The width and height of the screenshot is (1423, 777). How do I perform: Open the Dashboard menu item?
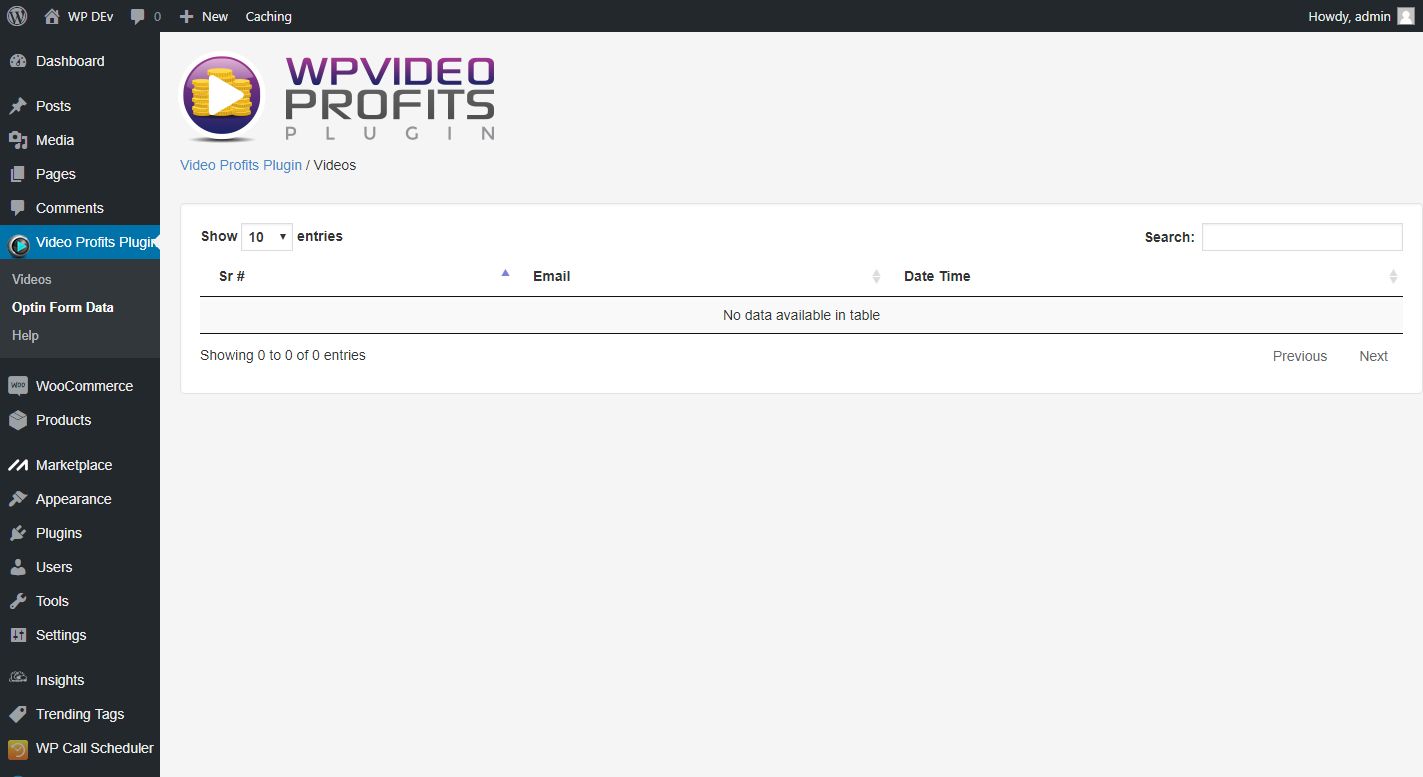pos(70,61)
